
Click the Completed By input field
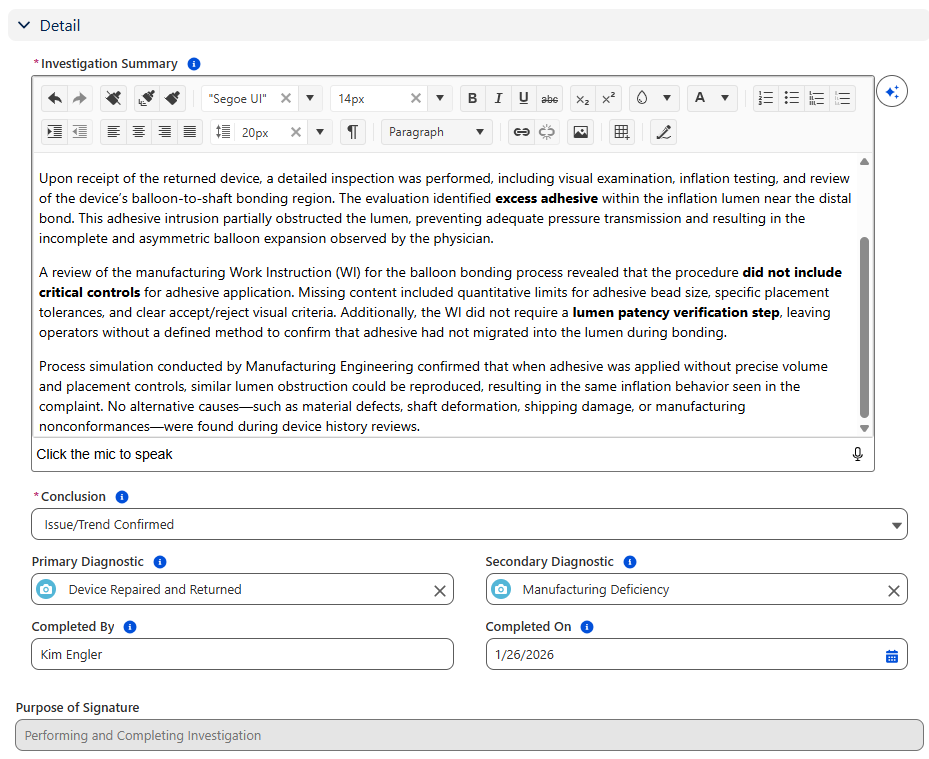pos(242,655)
